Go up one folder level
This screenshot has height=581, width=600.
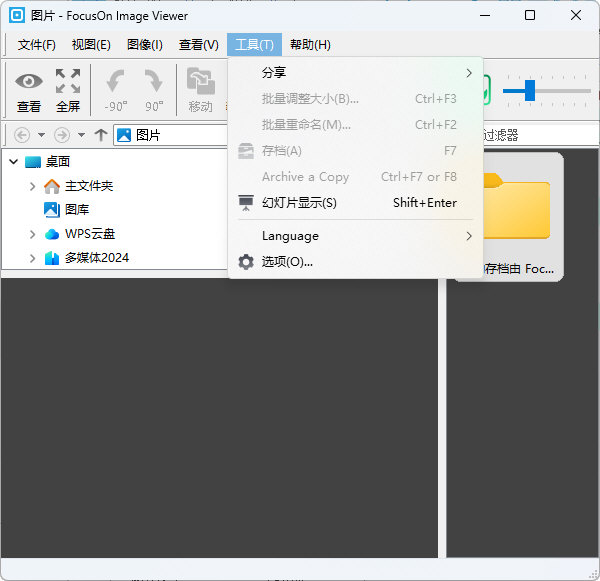point(101,135)
